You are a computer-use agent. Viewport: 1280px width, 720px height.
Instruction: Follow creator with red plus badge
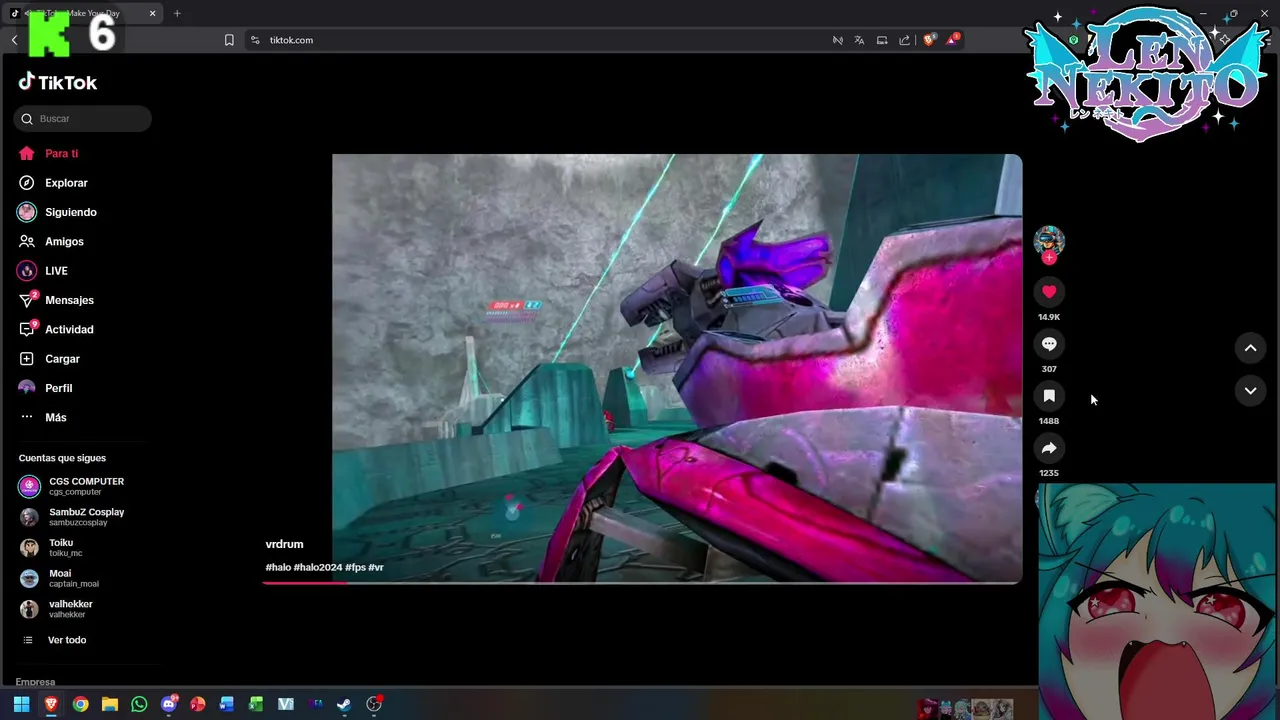pyautogui.click(x=1049, y=258)
